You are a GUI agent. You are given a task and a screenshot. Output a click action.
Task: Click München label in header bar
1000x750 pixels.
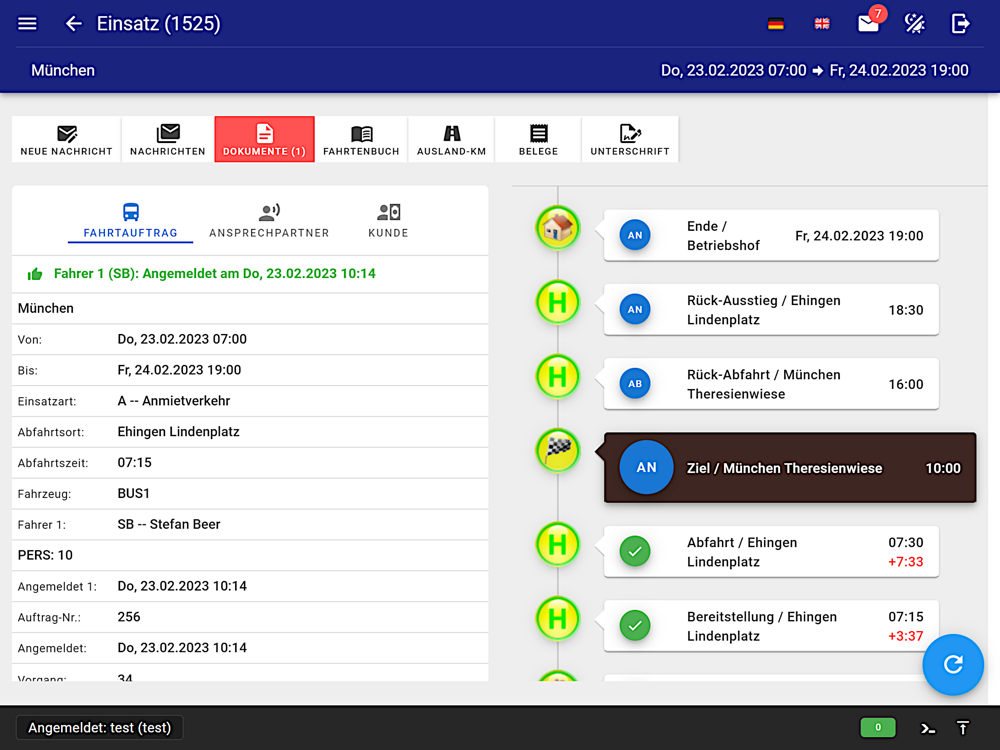[63, 70]
